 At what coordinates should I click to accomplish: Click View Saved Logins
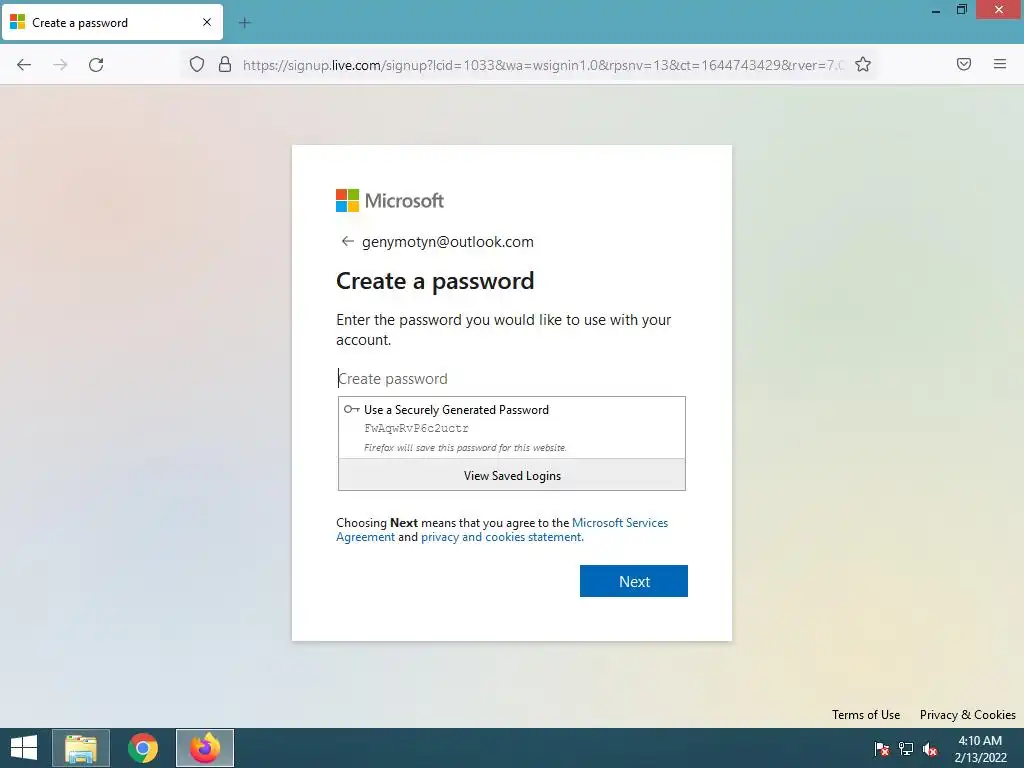(511, 475)
